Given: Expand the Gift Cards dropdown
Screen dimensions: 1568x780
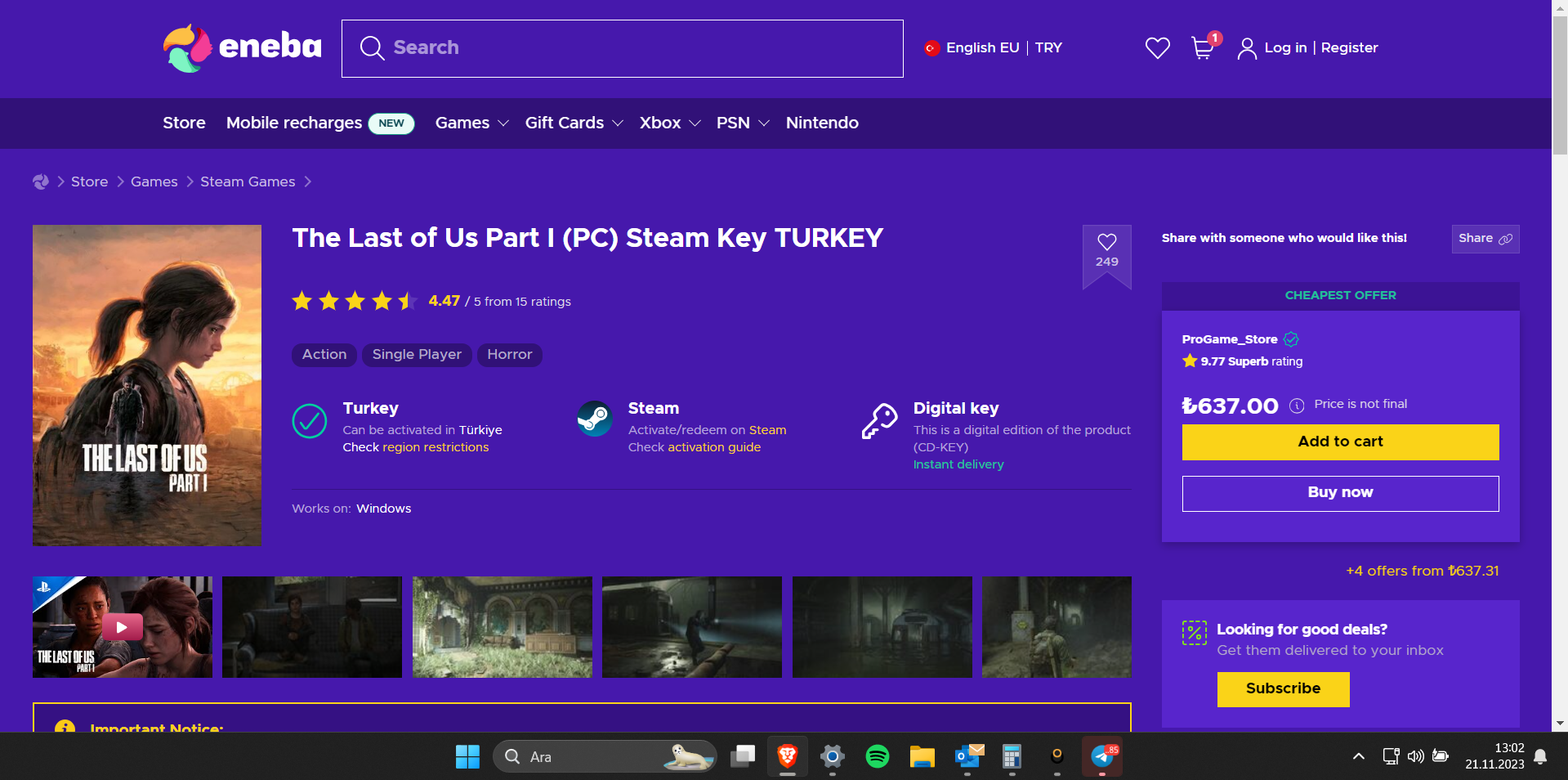Looking at the screenshot, I should coord(574,123).
